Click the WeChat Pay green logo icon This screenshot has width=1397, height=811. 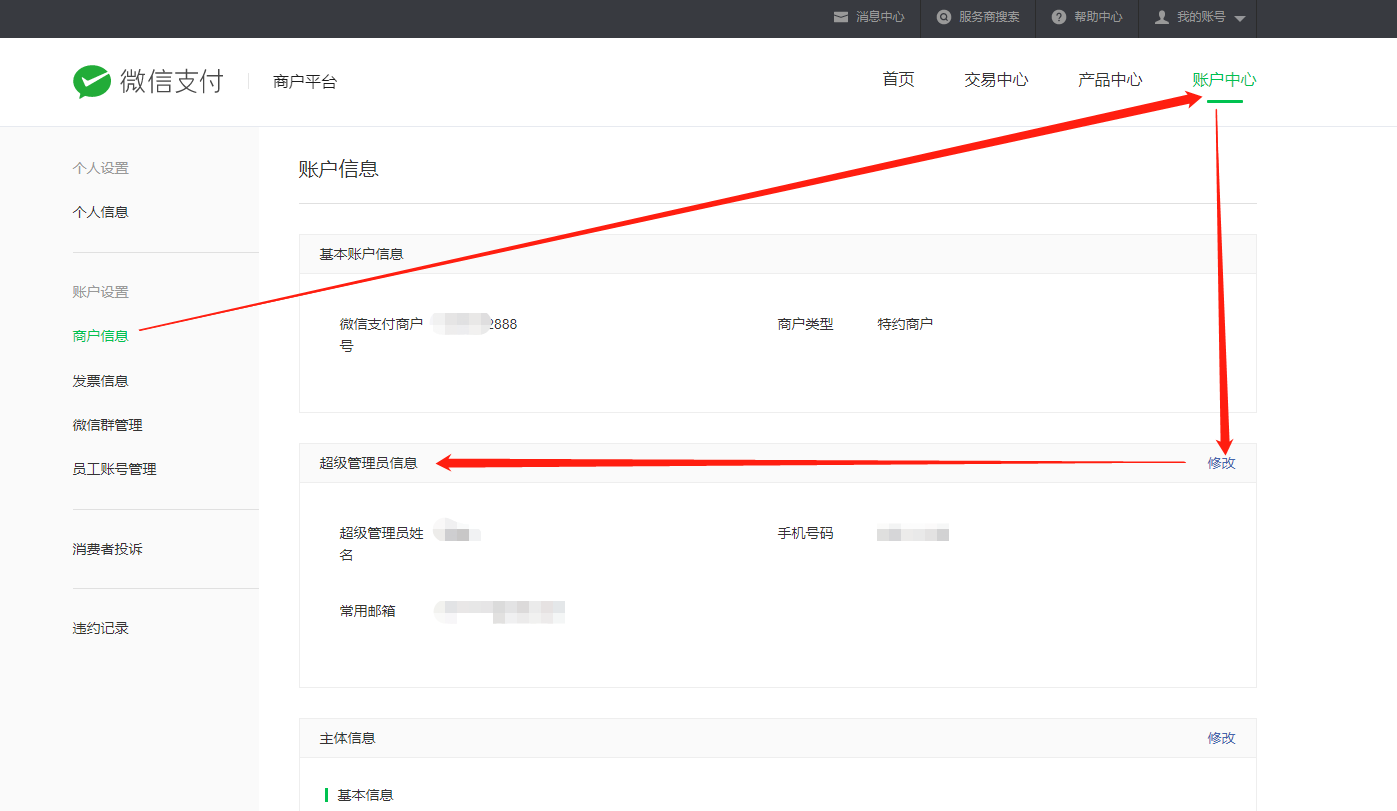click(92, 82)
